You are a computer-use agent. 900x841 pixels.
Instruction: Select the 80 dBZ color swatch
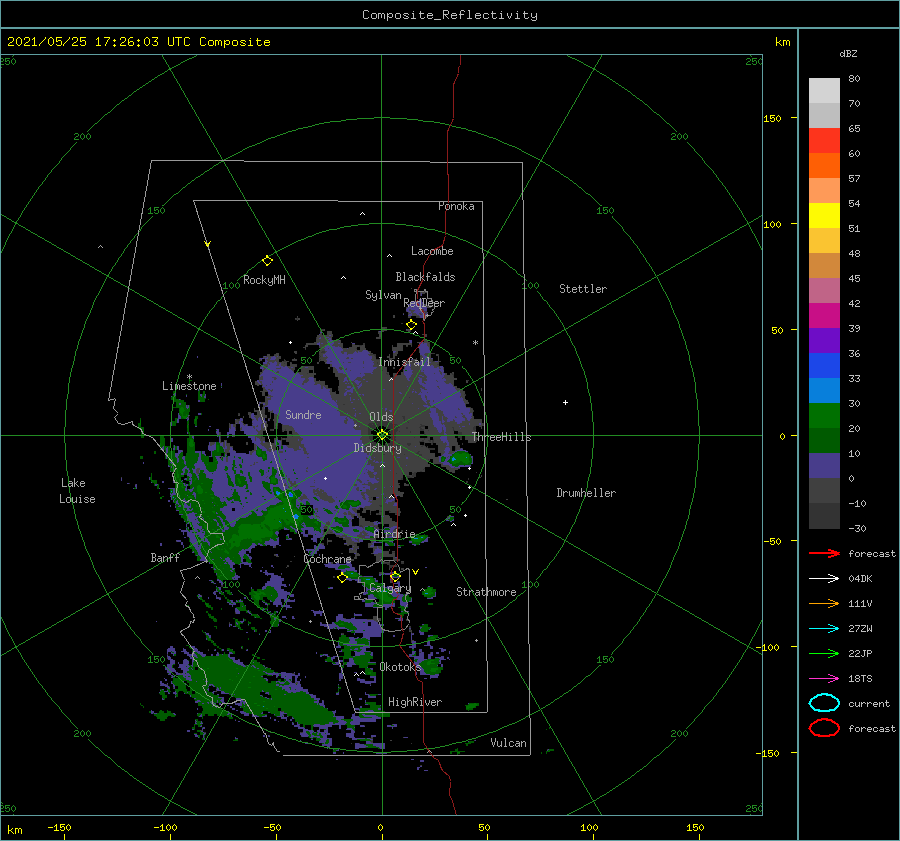pos(824,90)
